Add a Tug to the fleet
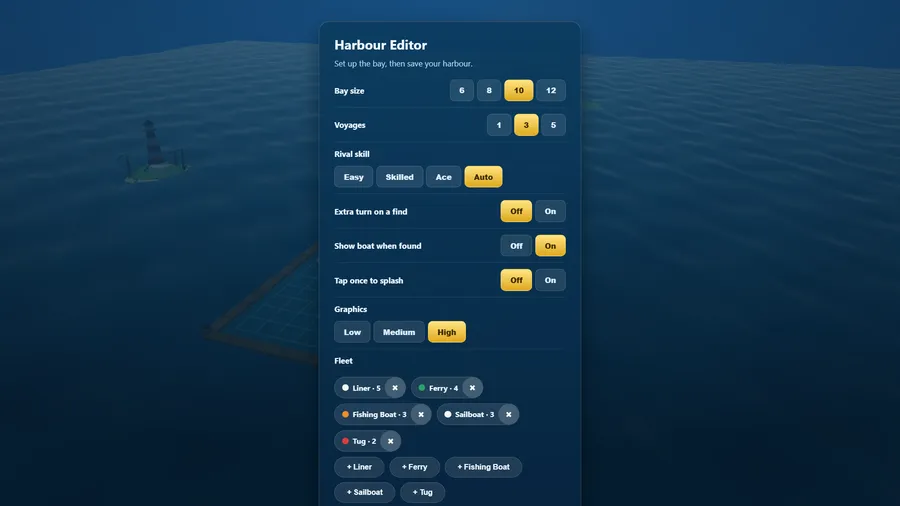The image size is (900, 506). (x=422, y=492)
